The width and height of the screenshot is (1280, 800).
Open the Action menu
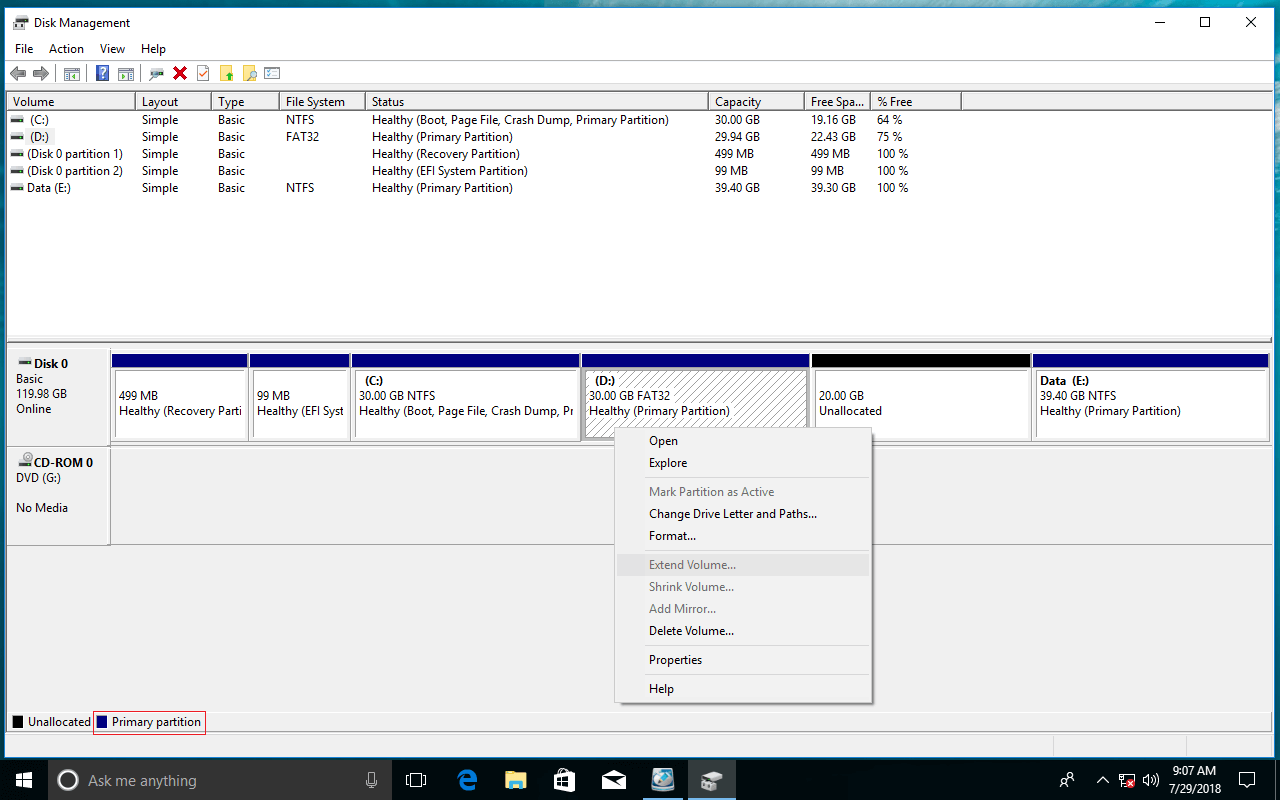(x=66, y=48)
